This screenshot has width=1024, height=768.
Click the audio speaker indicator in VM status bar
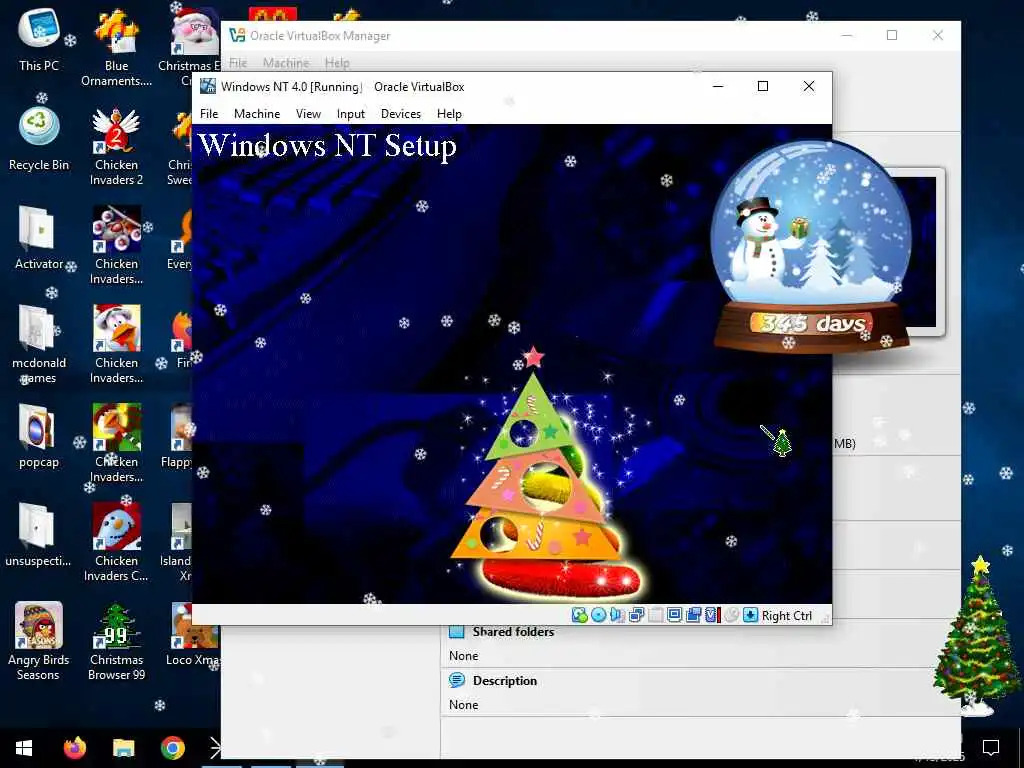[x=617, y=615]
